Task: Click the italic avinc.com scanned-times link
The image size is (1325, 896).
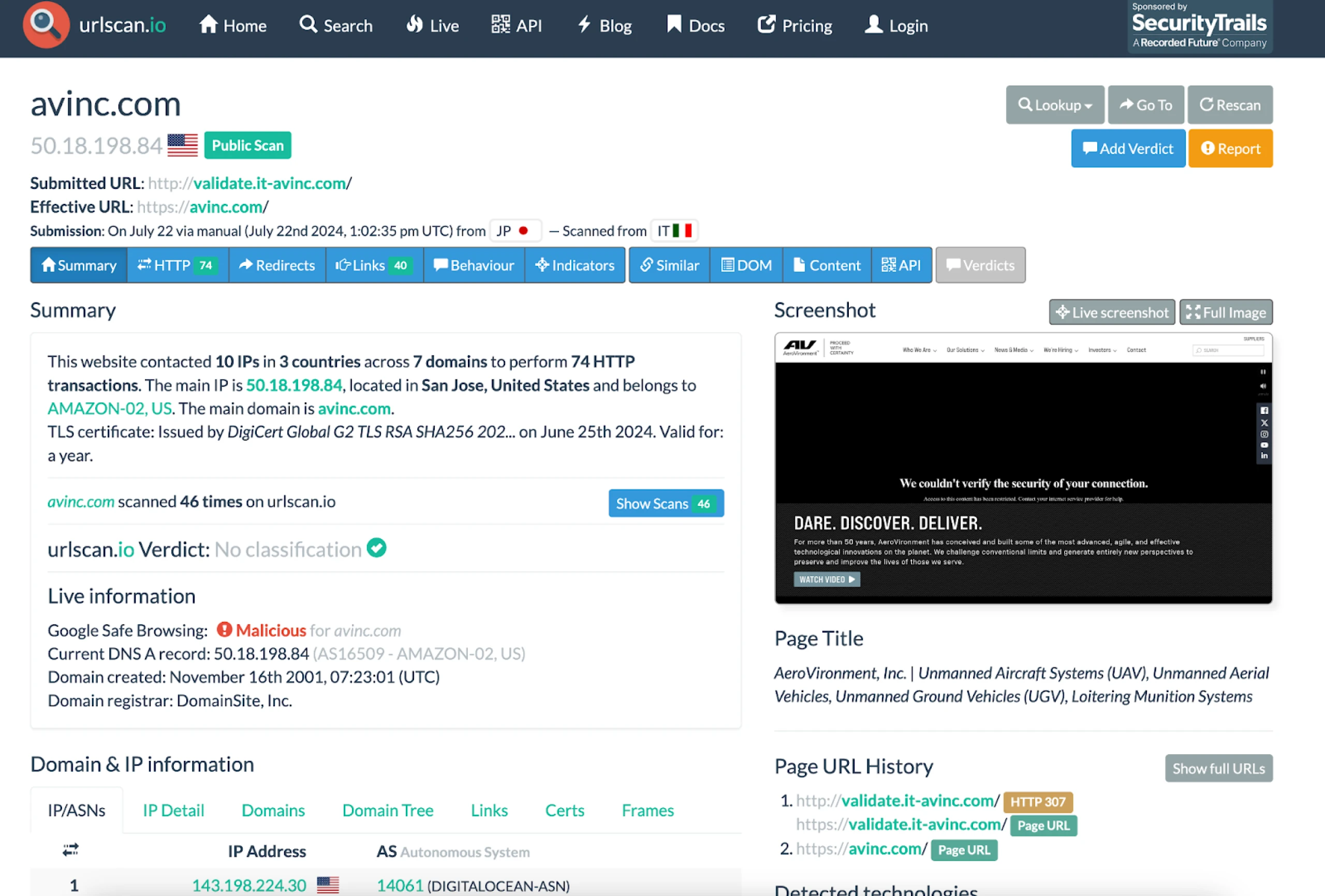Action: [x=81, y=502]
